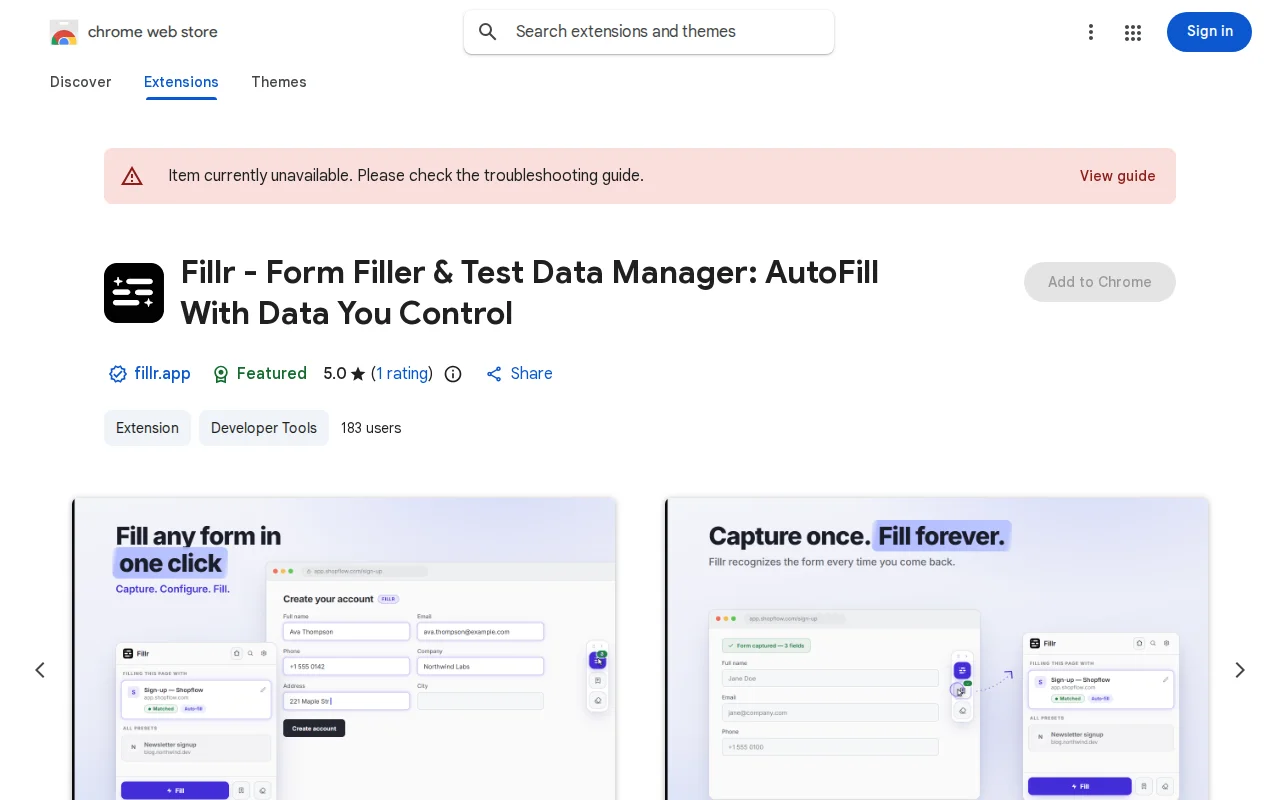1280x800 pixels.
Task: Click the Share button
Action: click(x=519, y=374)
